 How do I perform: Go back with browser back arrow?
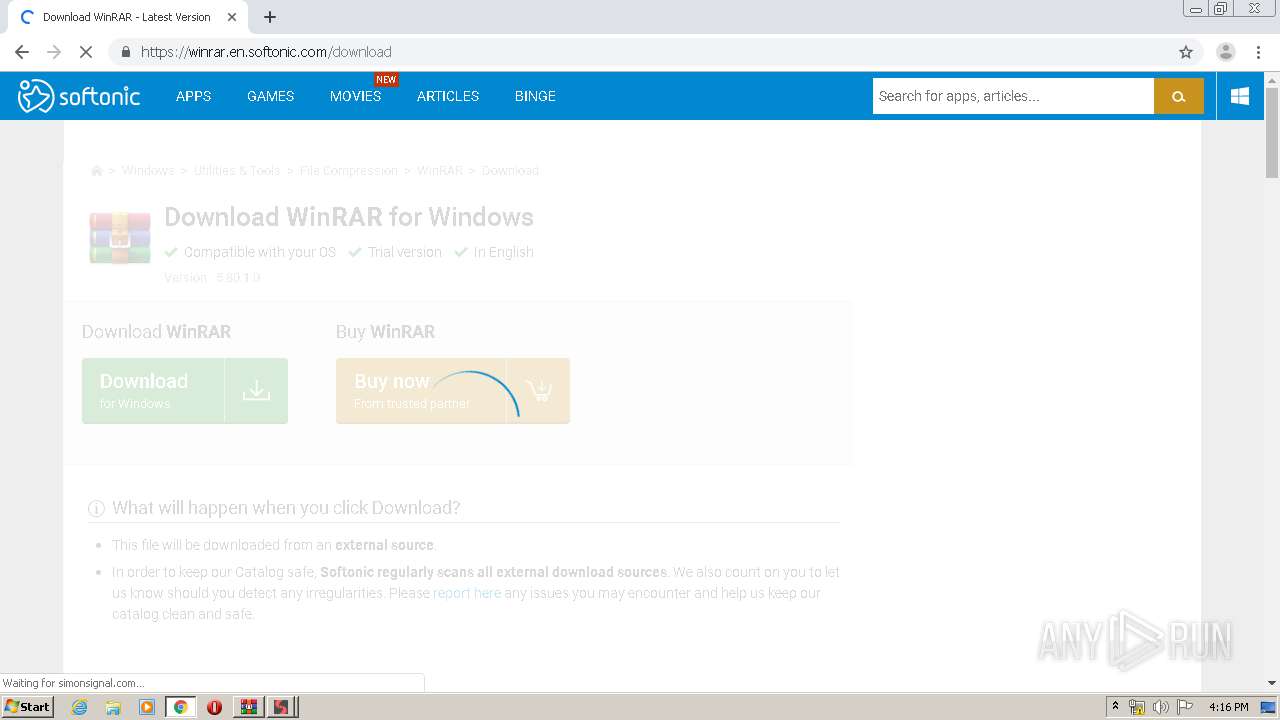tap(22, 52)
